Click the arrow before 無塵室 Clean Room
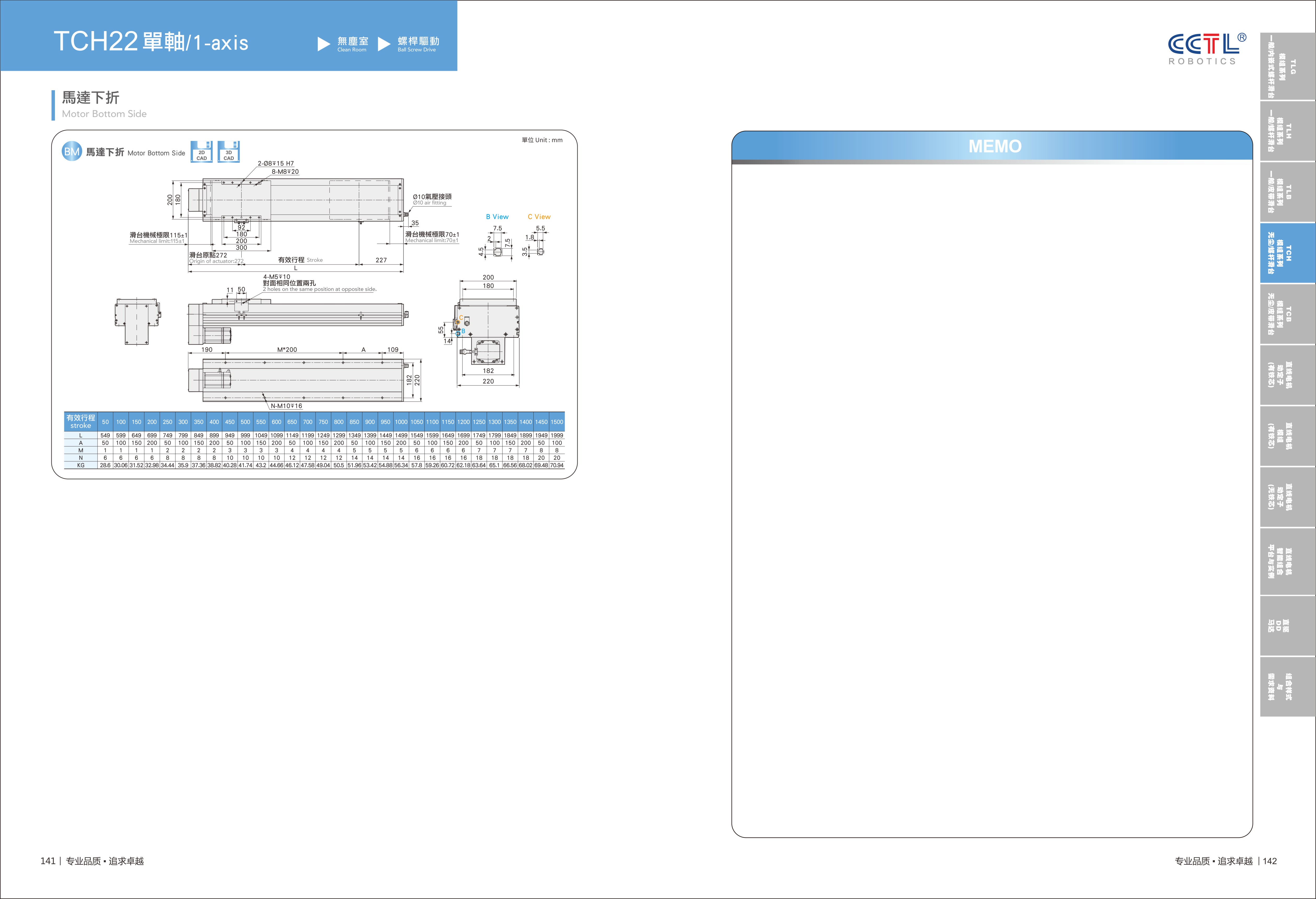Viewport: 1316px width, 899px height. tap(323, 44)
